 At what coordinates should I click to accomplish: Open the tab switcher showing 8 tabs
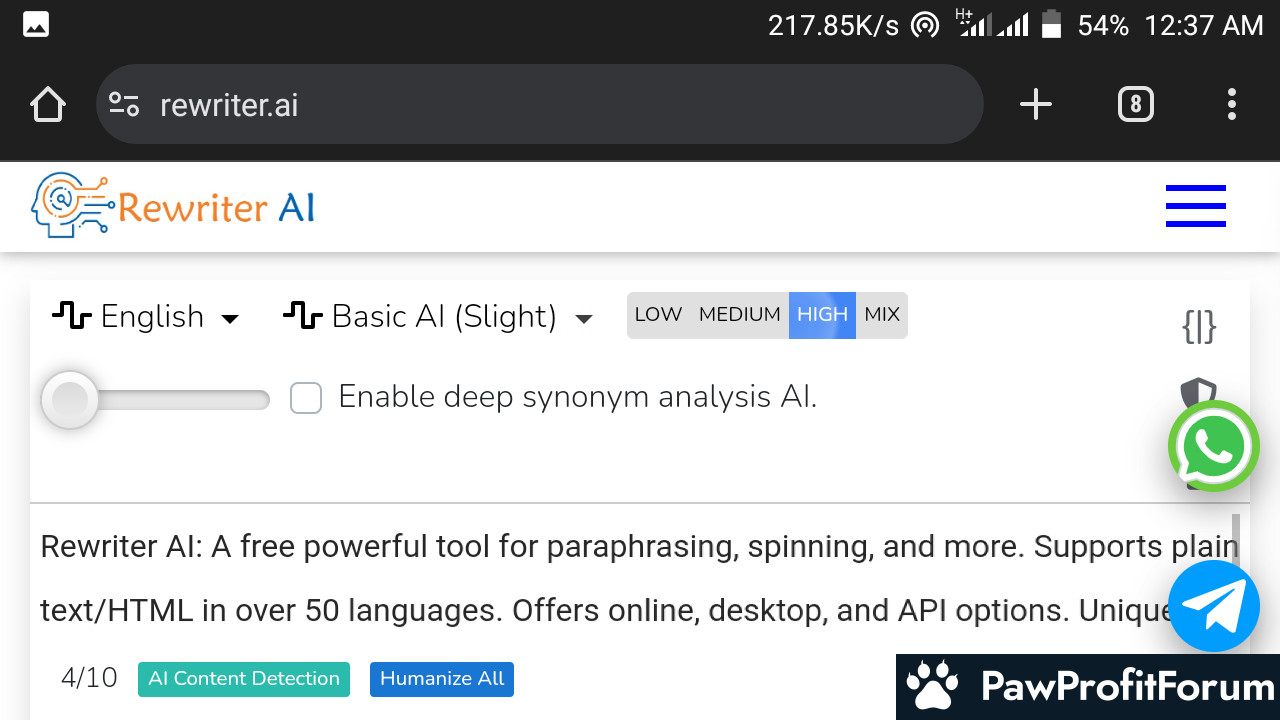pyautogui.click(x=1135, y=104)
